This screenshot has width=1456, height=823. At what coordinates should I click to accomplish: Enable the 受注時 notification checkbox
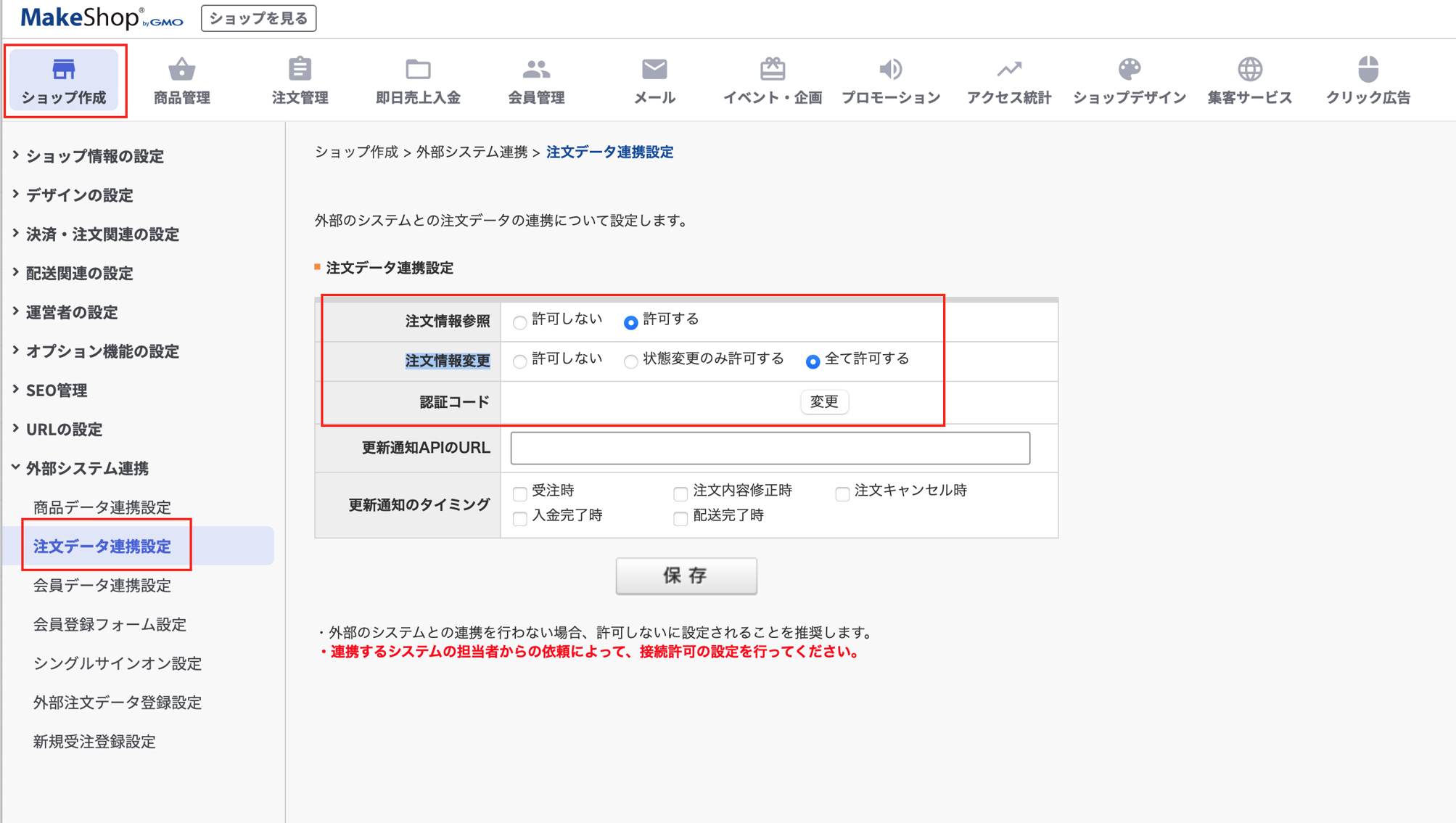click(519, 494)
